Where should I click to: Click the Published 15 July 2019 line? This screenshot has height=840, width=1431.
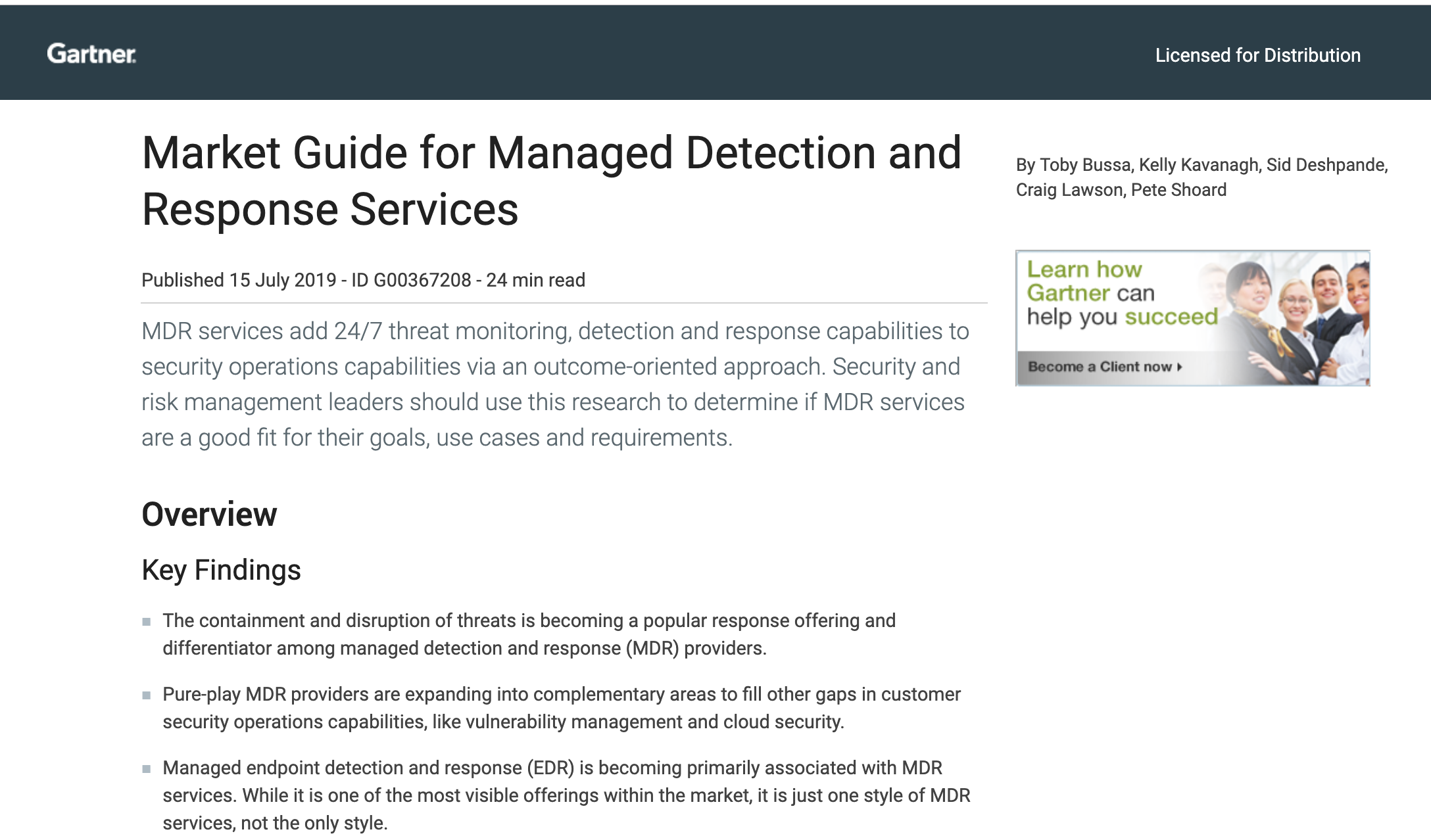363,280
